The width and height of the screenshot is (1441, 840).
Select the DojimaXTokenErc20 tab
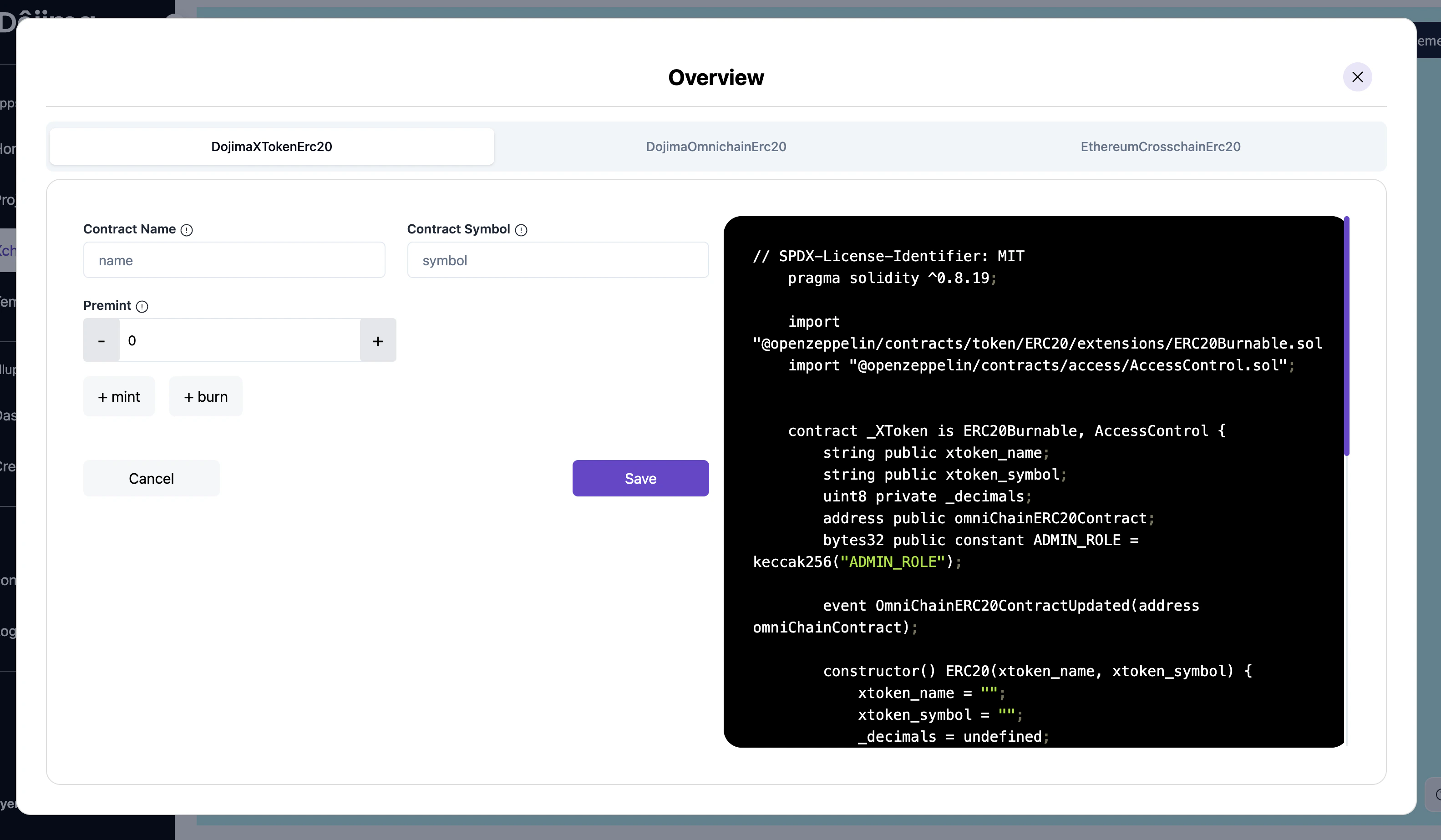(x=271, y=147)
